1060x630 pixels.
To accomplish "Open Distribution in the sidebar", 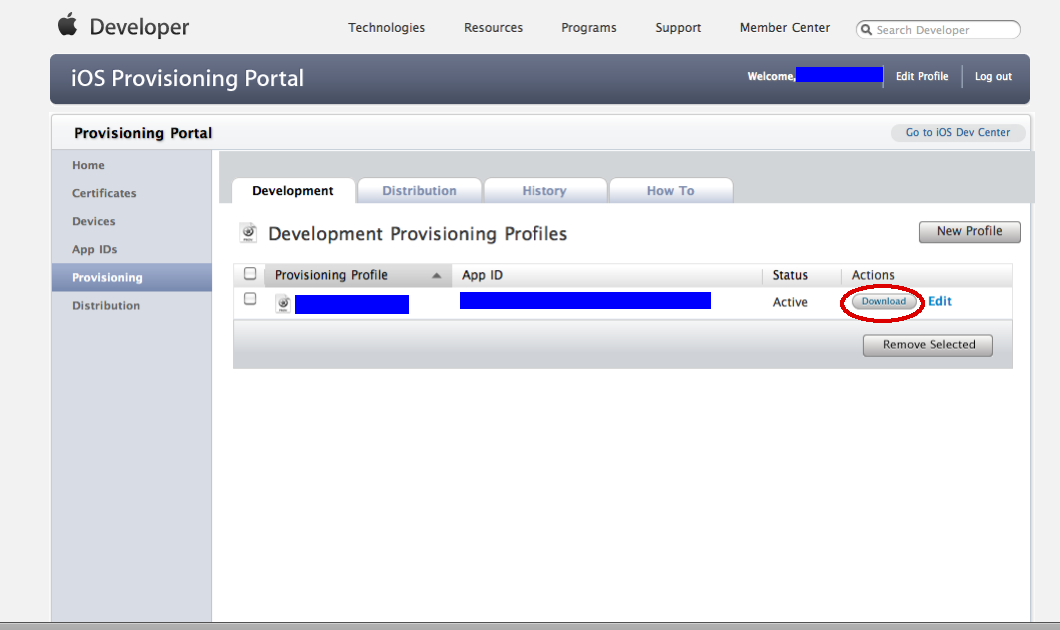I will [x=106, y=306].
